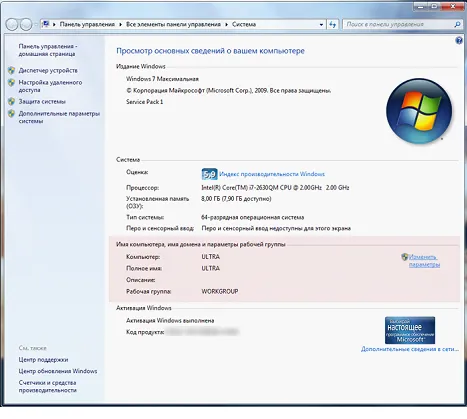
Task: Open 'Дополнительные параметры системы' link
Action: point(59,117)
